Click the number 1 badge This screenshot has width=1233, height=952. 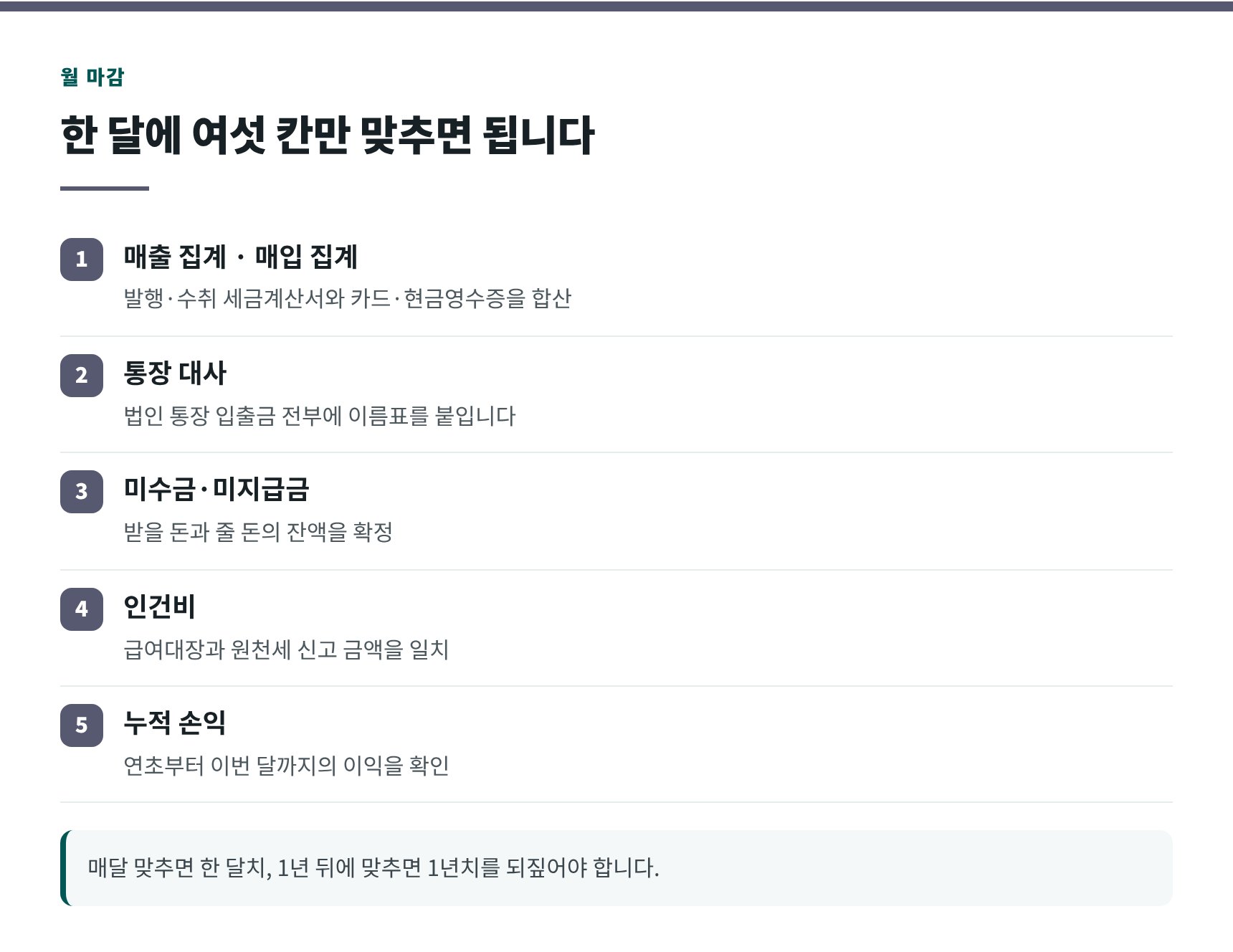[82, 259]
